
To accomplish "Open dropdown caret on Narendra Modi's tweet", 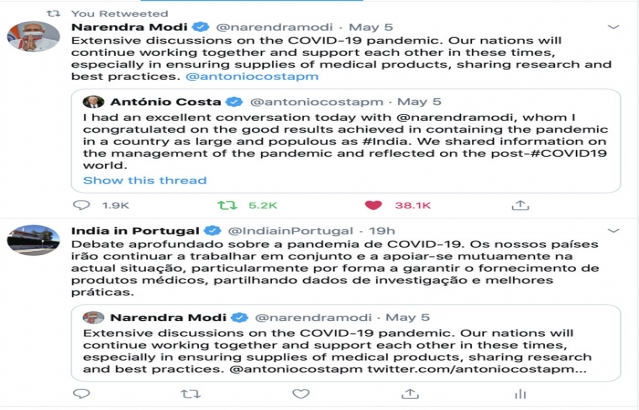I will point(613,27).
